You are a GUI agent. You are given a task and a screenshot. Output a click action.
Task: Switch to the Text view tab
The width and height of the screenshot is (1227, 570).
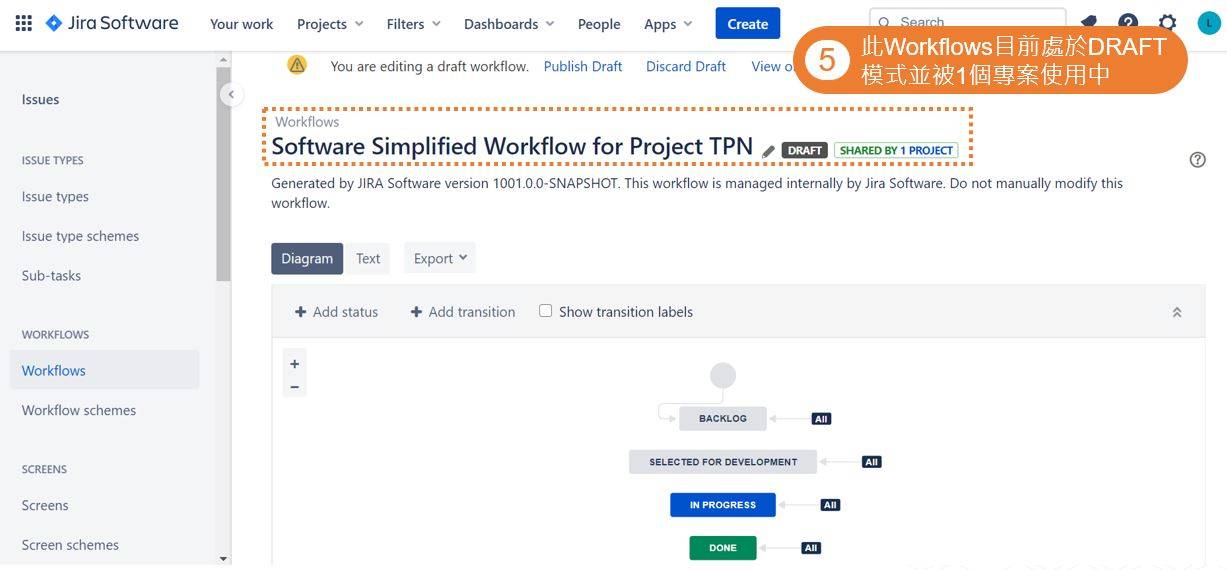[368, 258]
